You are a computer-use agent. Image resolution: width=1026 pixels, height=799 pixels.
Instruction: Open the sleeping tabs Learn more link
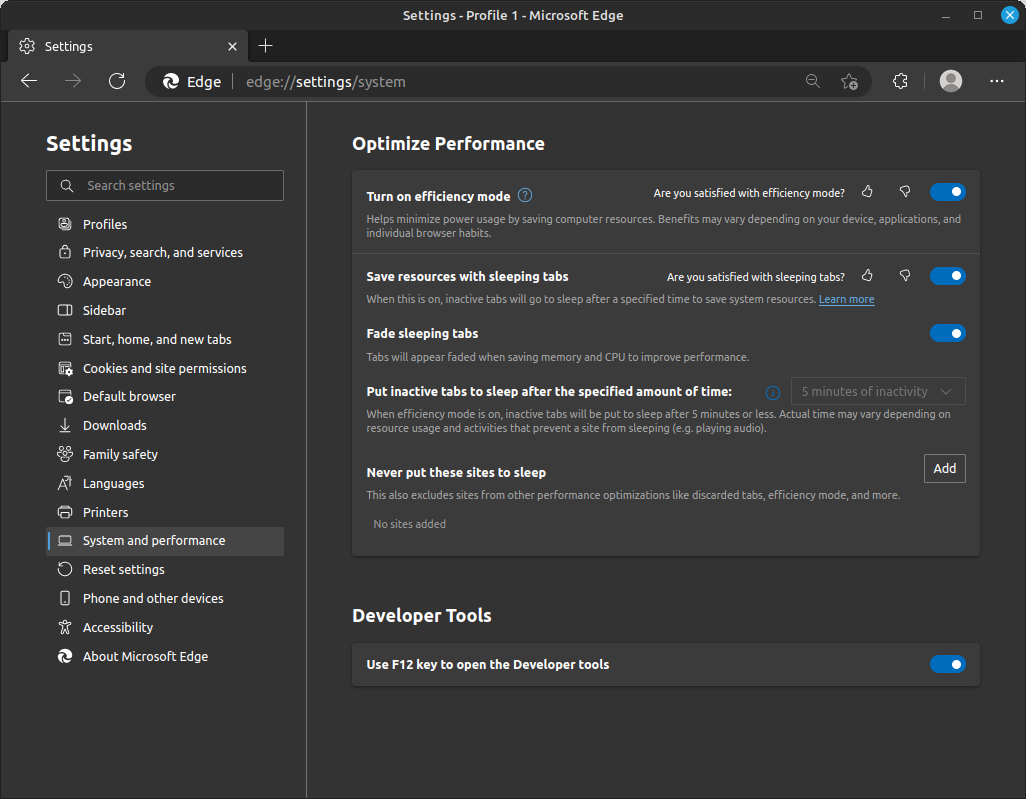click(846, 299)
